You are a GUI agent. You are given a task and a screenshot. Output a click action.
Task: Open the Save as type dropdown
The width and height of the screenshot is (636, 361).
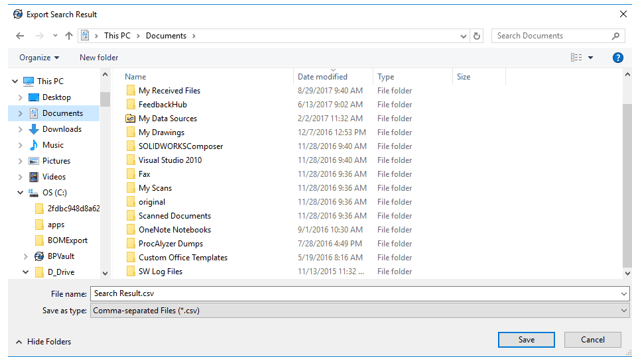[360, 311]
